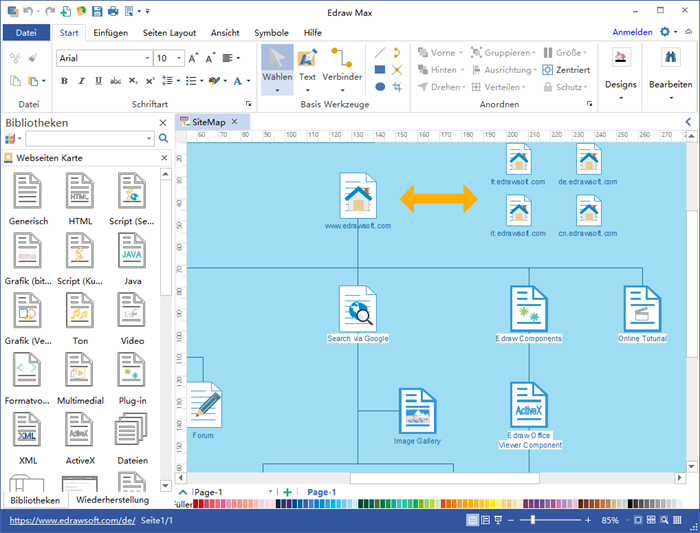Click the zoom slider in status bar
This screenshot has width=700, height=533.
pyautogui.click(x=533, y=521)
